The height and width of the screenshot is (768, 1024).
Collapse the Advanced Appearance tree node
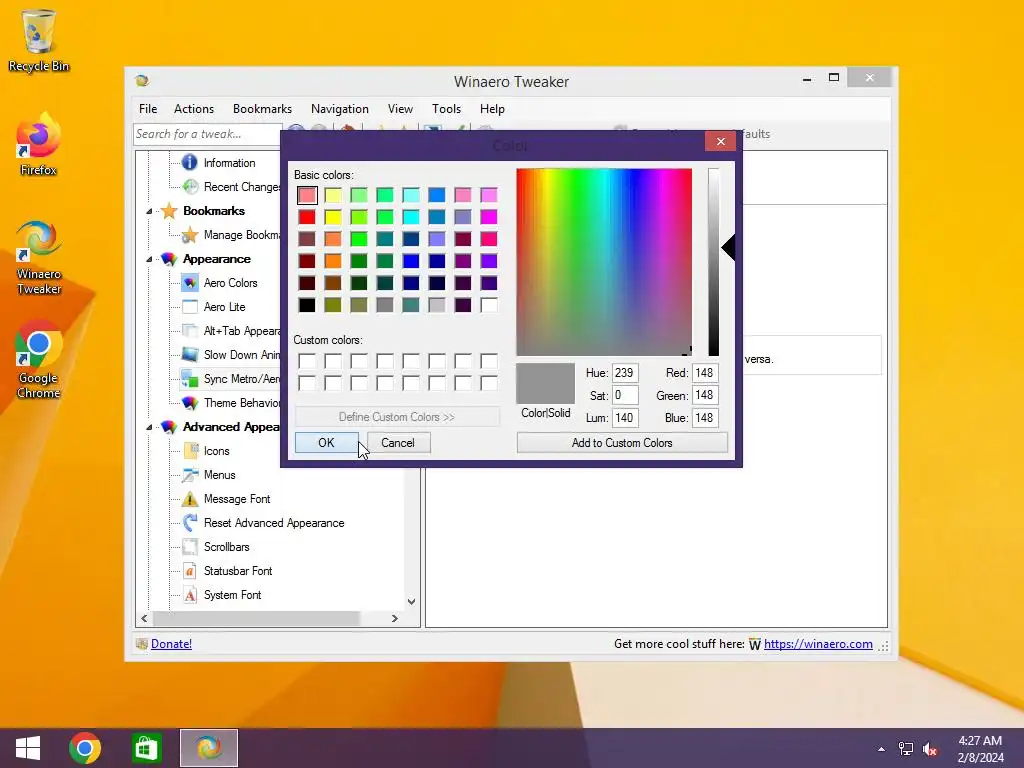coord(149,427)
